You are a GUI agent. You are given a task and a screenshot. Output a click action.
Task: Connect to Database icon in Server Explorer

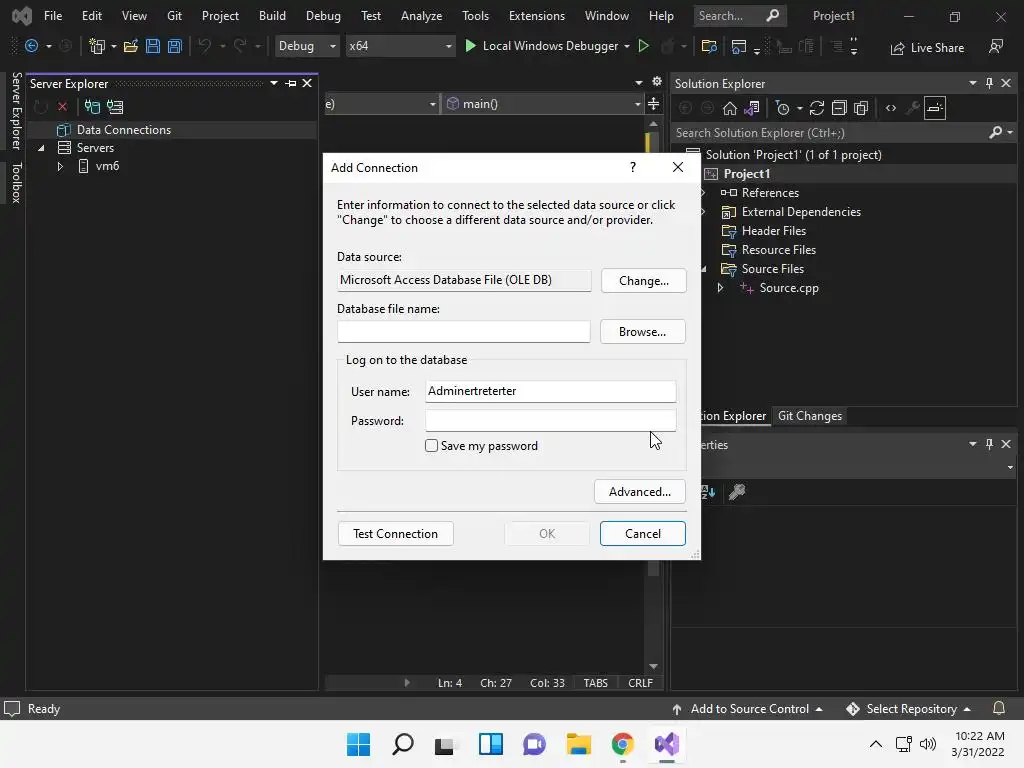tap(92, 106)
